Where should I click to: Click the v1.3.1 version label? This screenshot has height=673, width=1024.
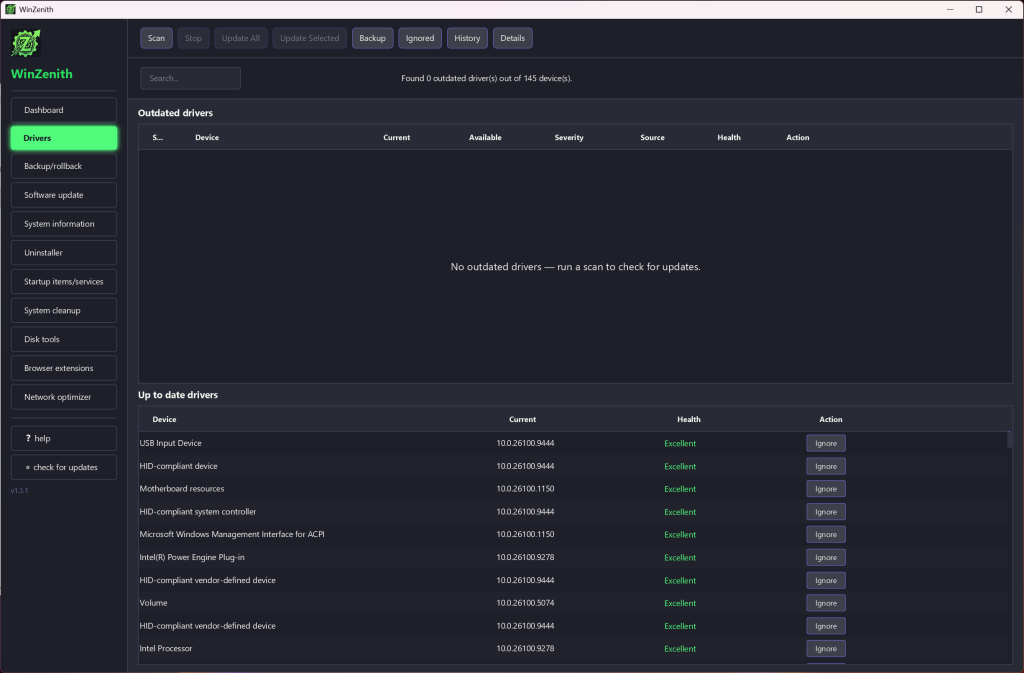(x=20, y=490)
